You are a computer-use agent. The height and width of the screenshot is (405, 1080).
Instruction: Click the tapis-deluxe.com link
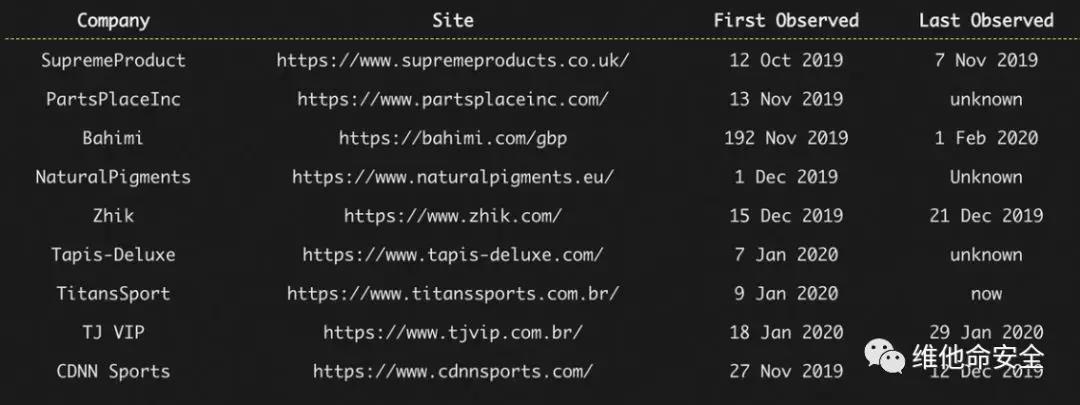pos(453,255)
